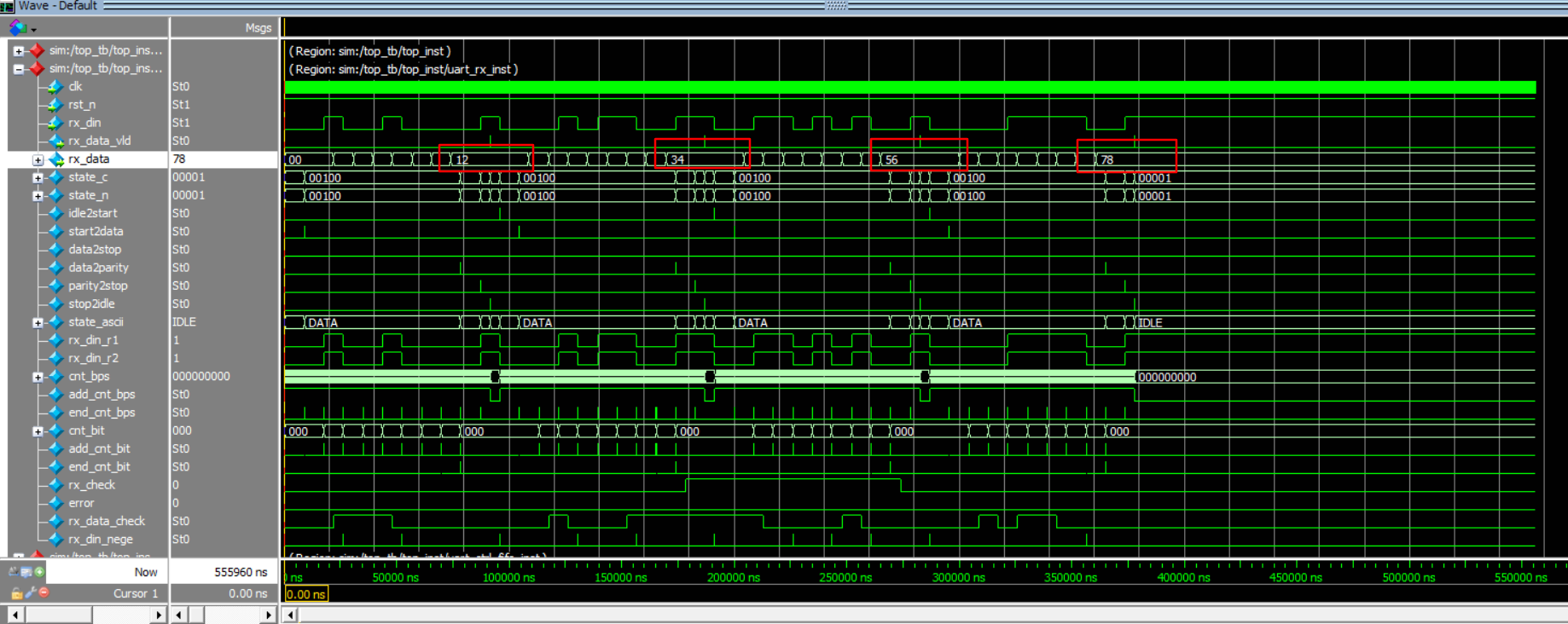Select the Cursor 1 label
1568x624 pixels.
(x=136, y=593)
